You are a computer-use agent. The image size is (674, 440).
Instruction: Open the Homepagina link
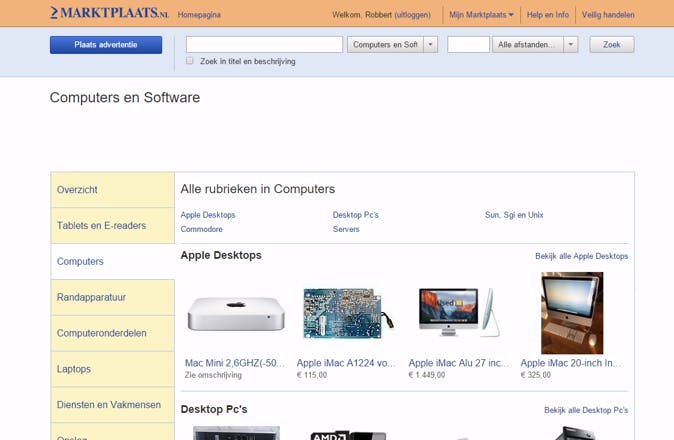click(199, 15)
